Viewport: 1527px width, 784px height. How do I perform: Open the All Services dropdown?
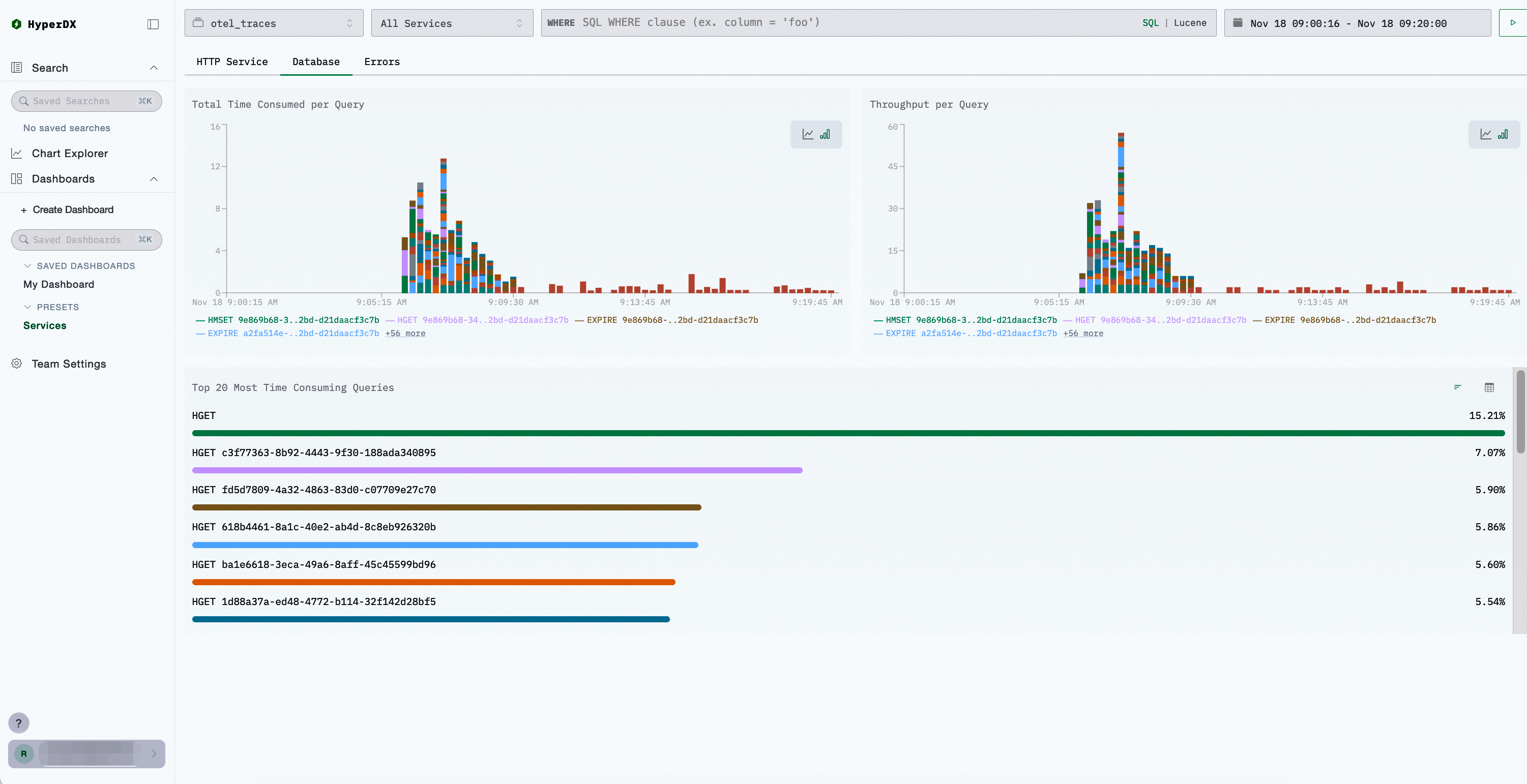click(452, 23)
